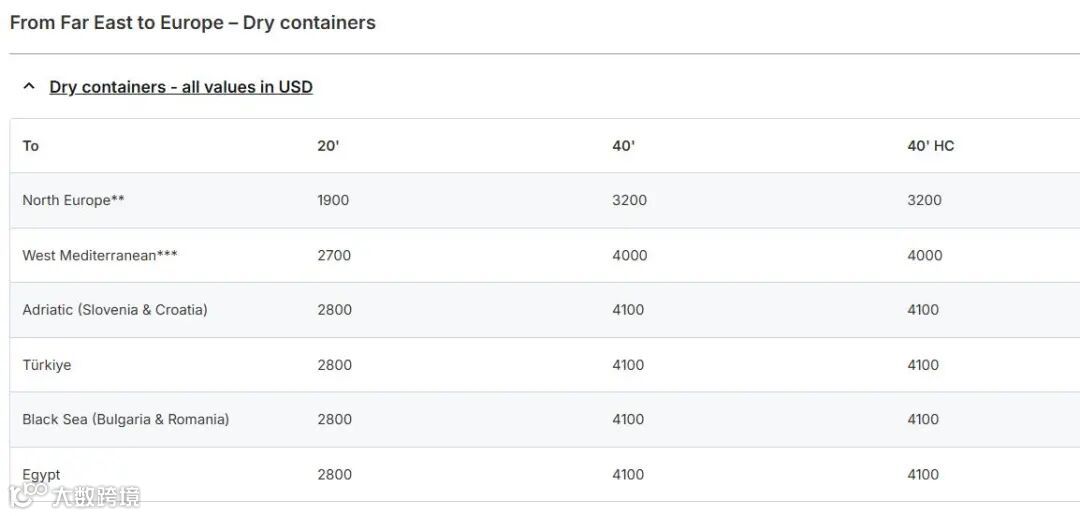Select the 40' column header

(x=623, y=146)
